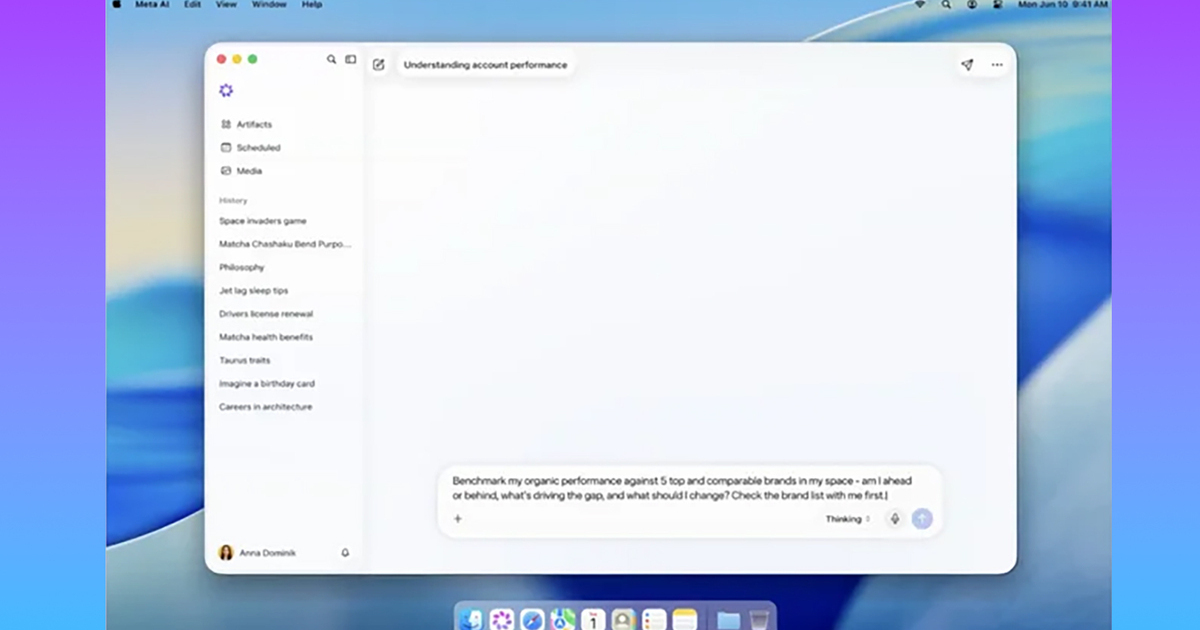1200x630 pixels.
Task: Launch Safari from the dock
Action: click(x=532, y=620)
